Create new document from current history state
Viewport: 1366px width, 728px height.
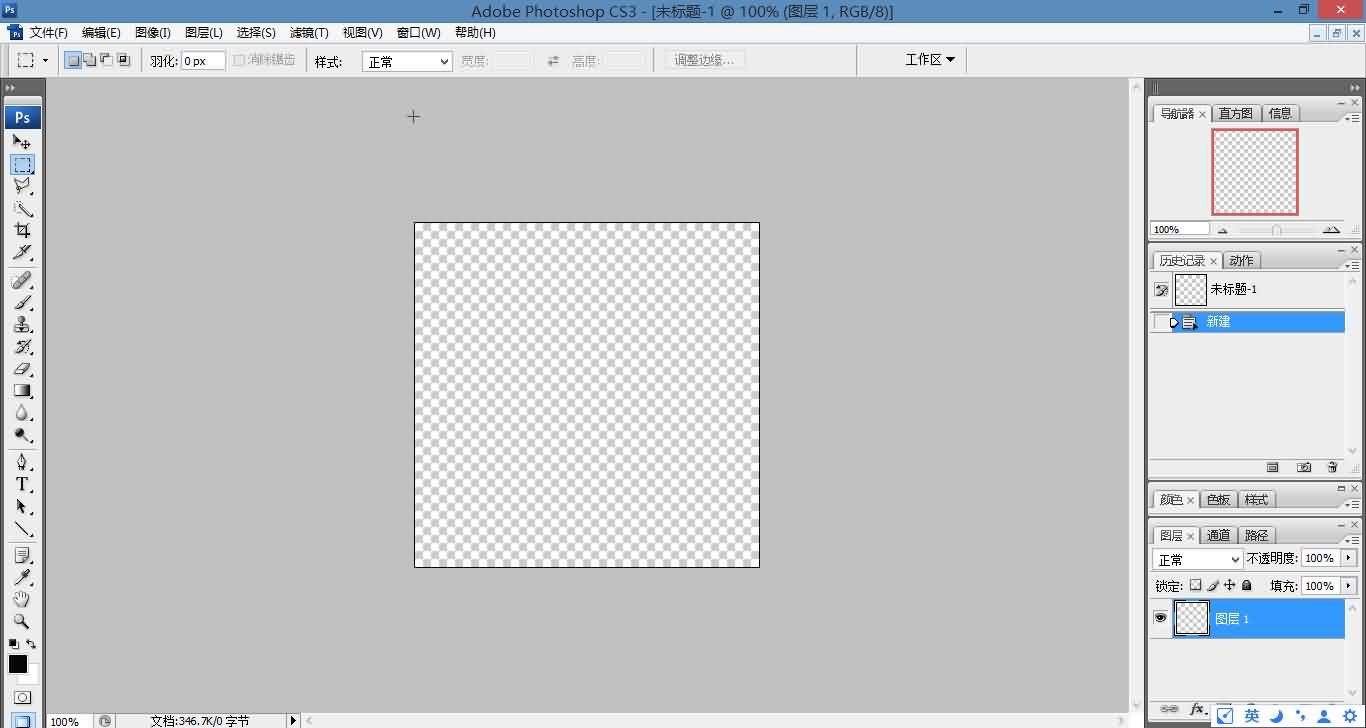tap(1273, 467)
